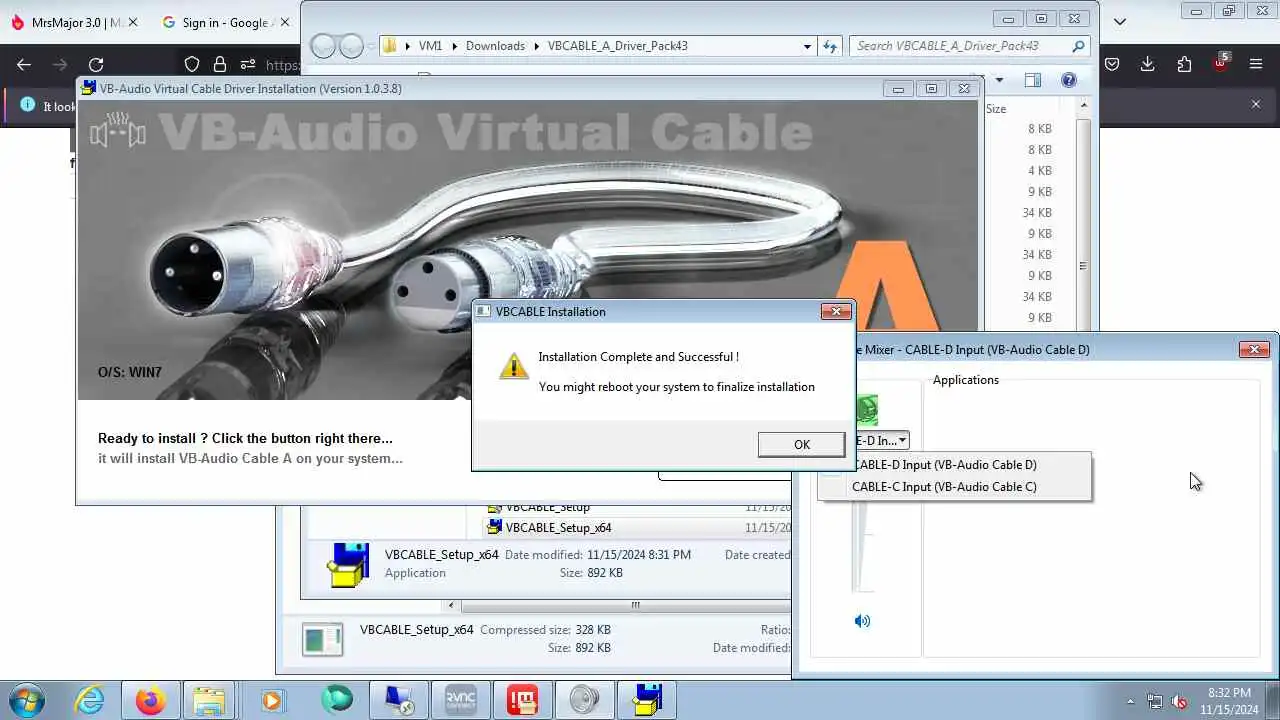Click VBCABLE_A_Driver_Pack43 breadcrumb segment

click(x=617, y=46)
